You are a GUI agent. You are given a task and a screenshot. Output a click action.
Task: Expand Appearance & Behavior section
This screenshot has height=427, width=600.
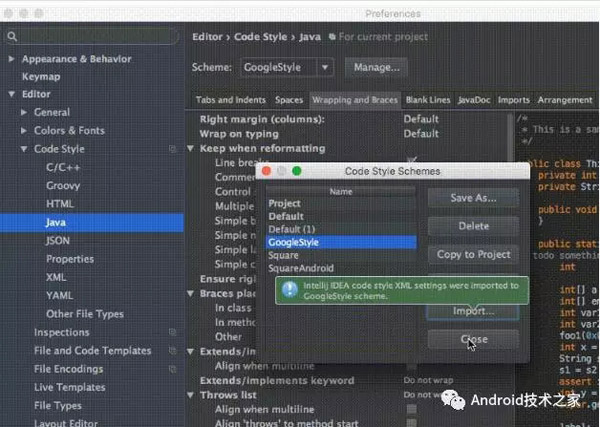point(11,59)
